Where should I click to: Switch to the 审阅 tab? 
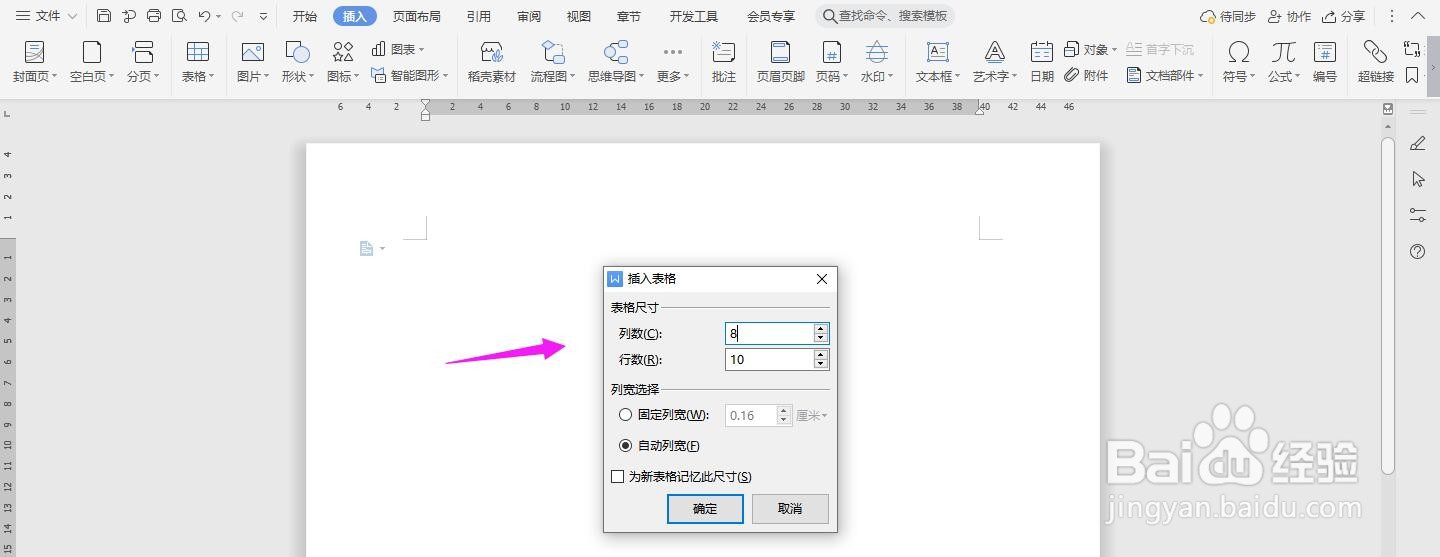pos(529,16)
